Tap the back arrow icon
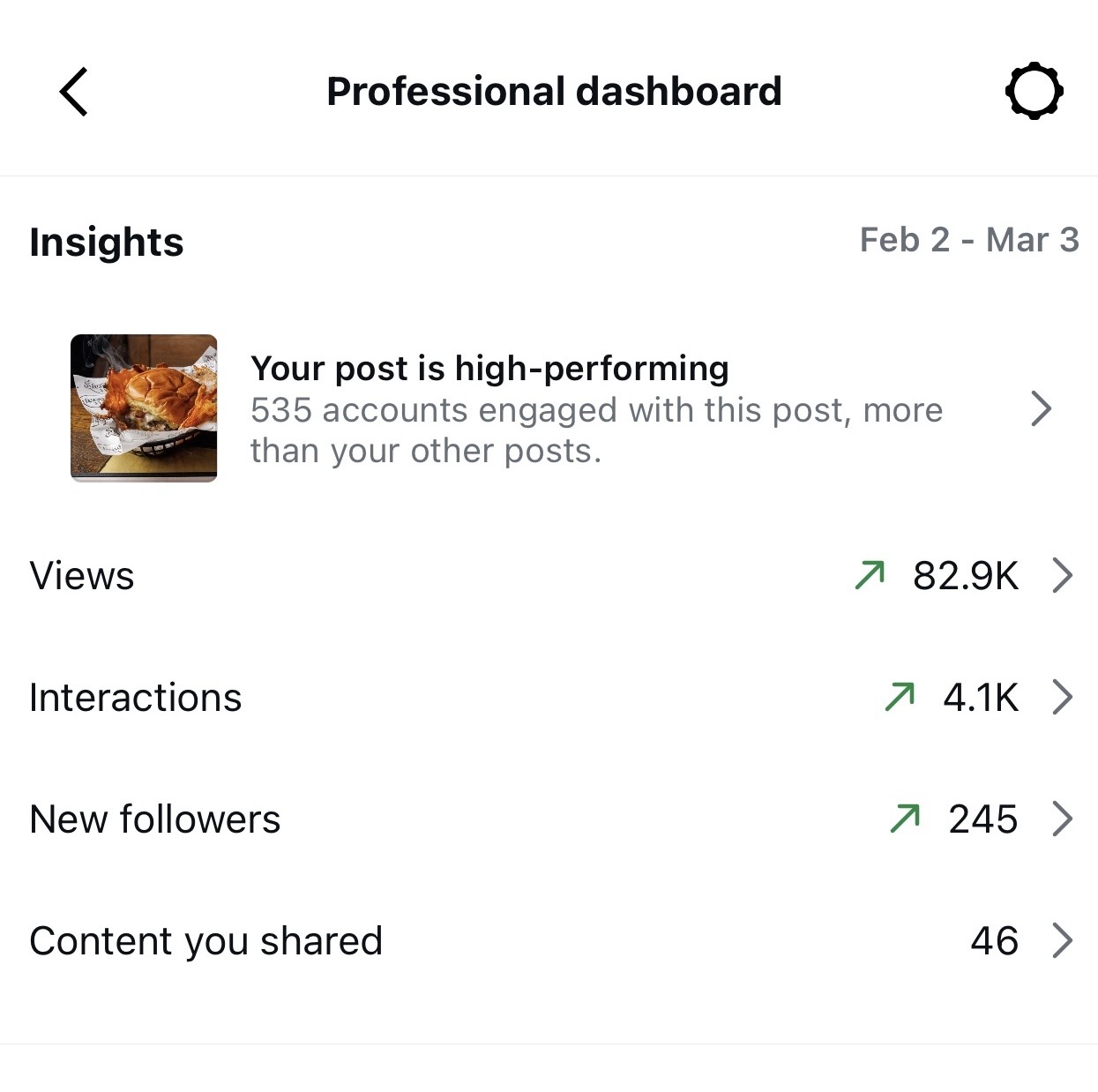 click(74, 92)
